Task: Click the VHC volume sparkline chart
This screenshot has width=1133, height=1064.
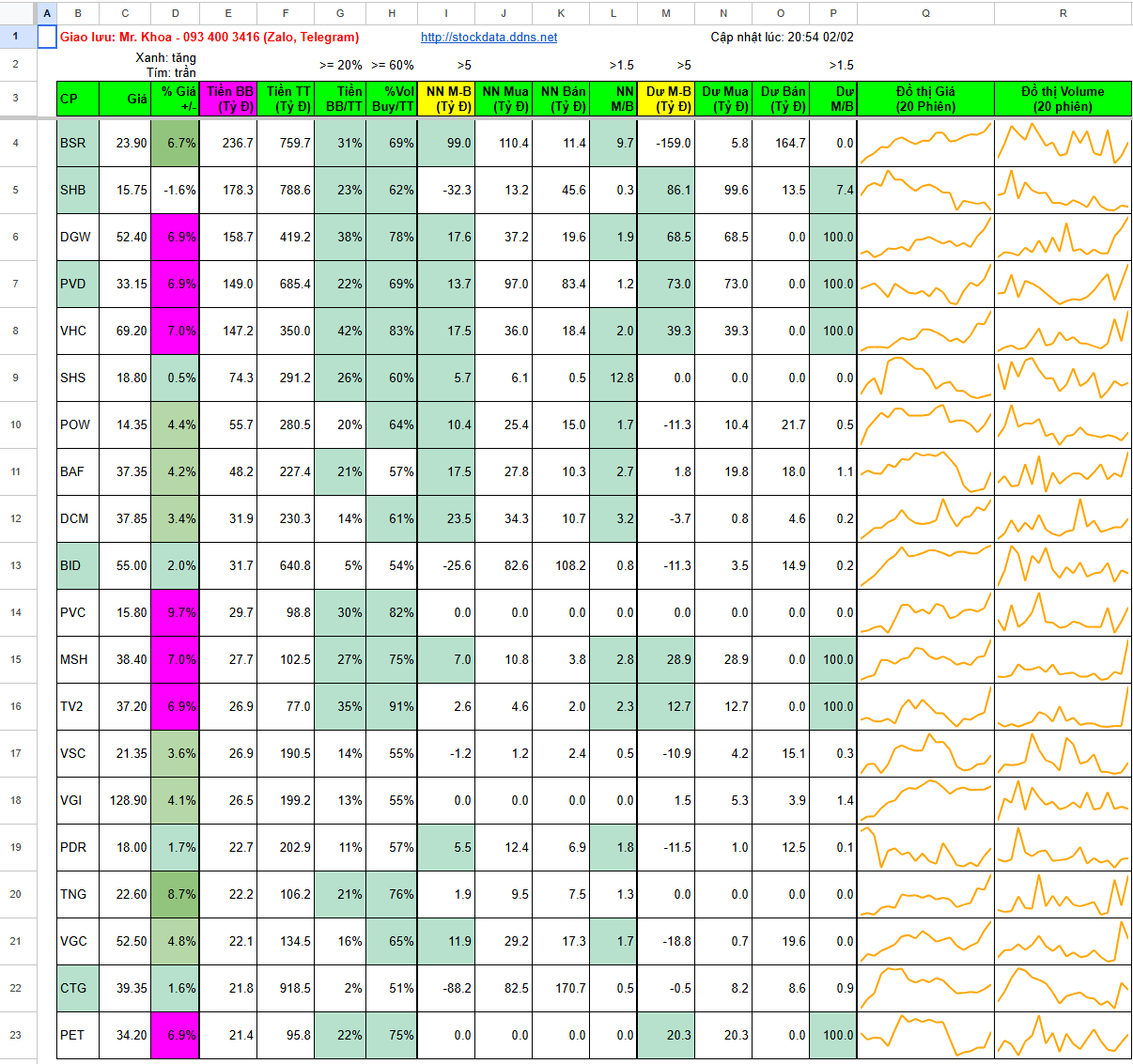Action: point(1063,331)
